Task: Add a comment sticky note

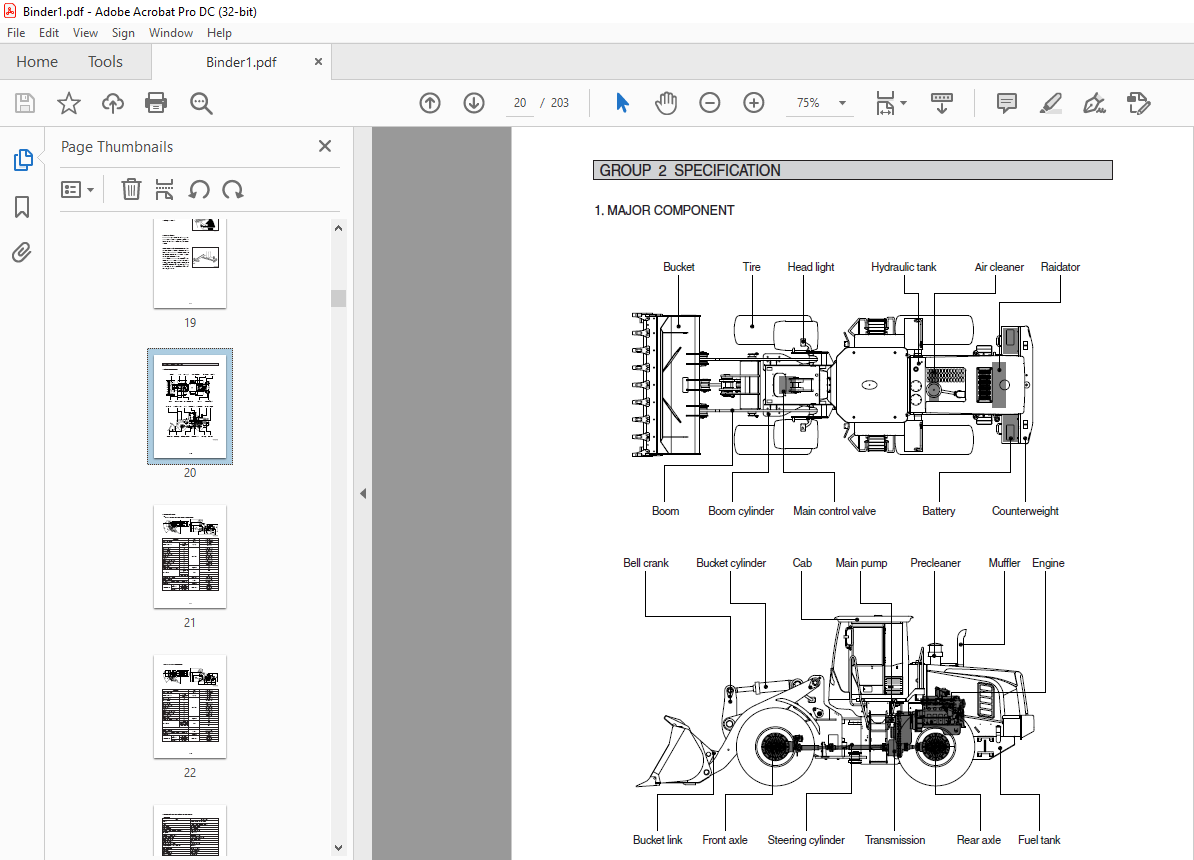Action: 1007,103
